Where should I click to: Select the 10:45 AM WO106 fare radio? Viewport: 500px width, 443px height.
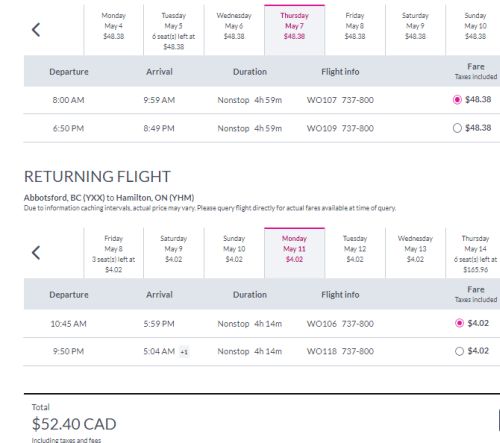click(459, 323)
